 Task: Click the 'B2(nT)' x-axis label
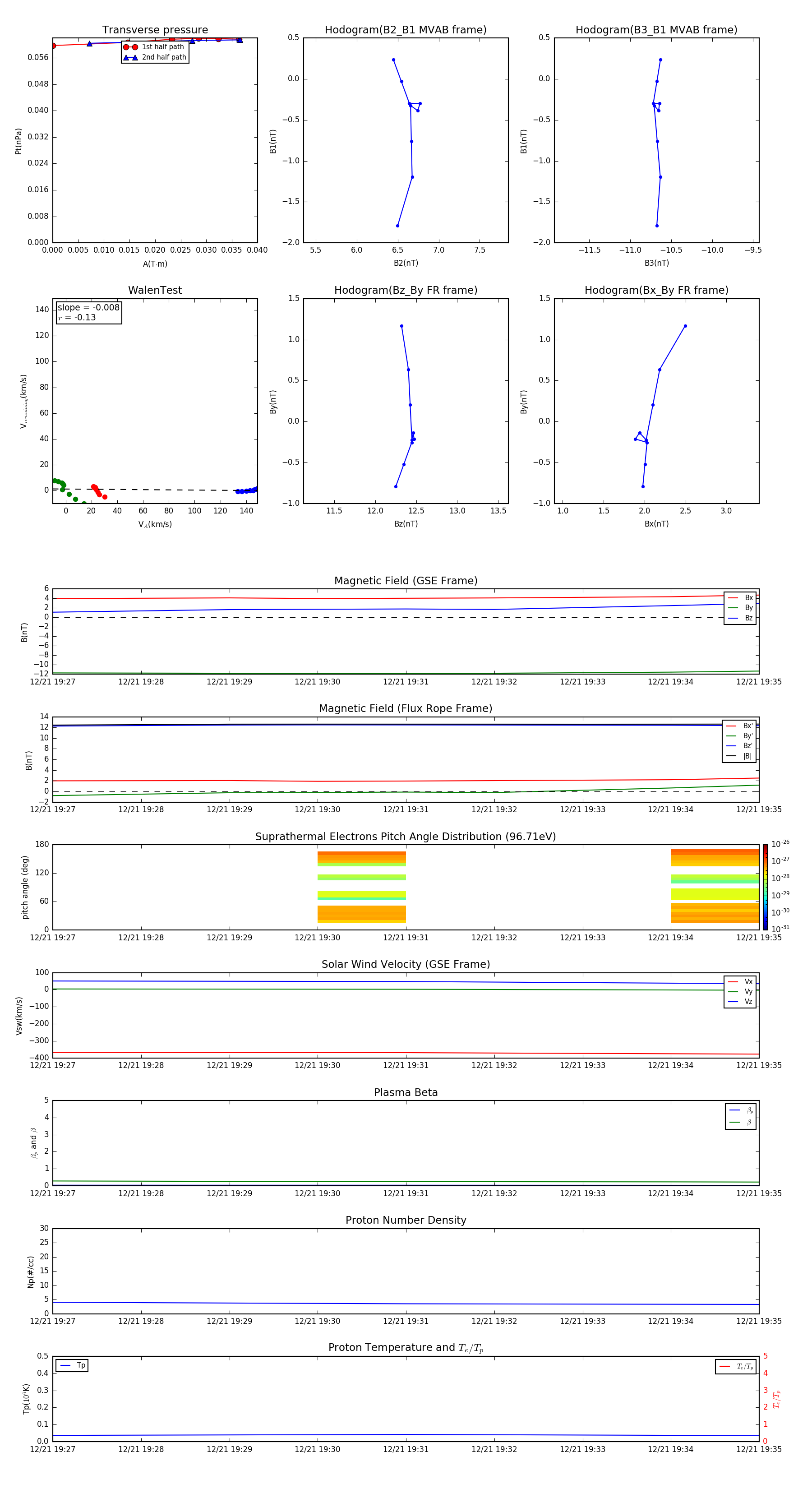406,263
